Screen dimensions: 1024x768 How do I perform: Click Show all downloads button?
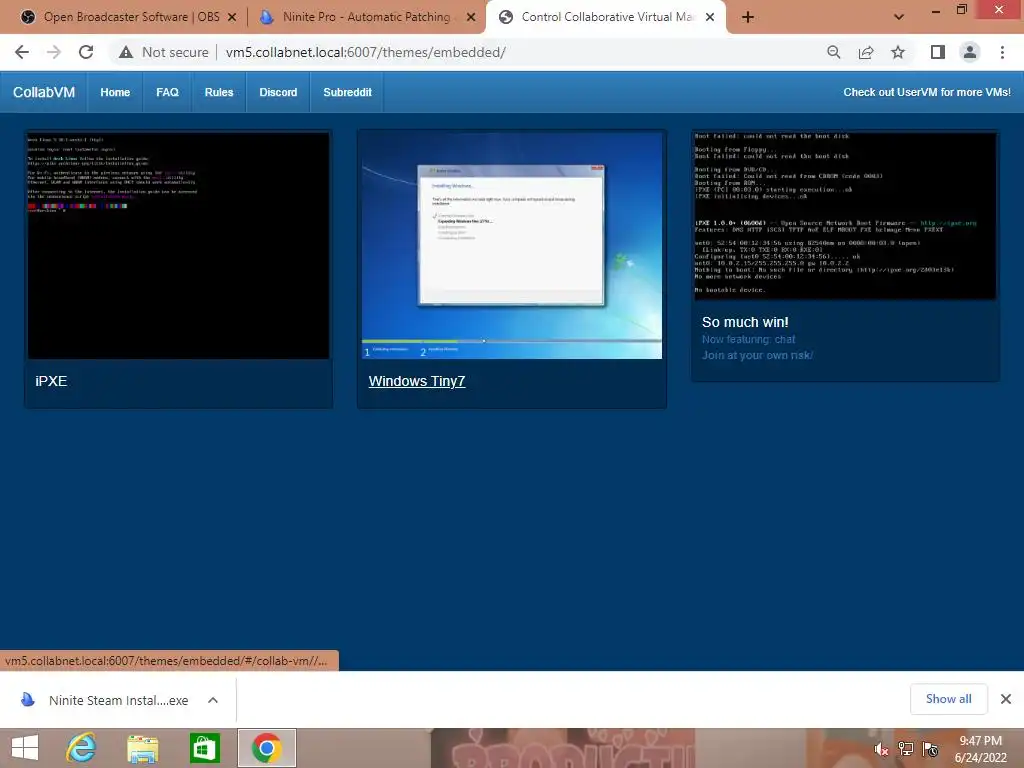(949, 699)
